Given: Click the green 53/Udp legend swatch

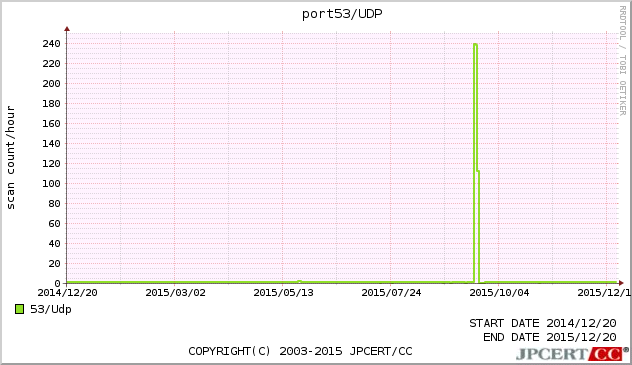Looking at the screenshot, I should [19, 309].
